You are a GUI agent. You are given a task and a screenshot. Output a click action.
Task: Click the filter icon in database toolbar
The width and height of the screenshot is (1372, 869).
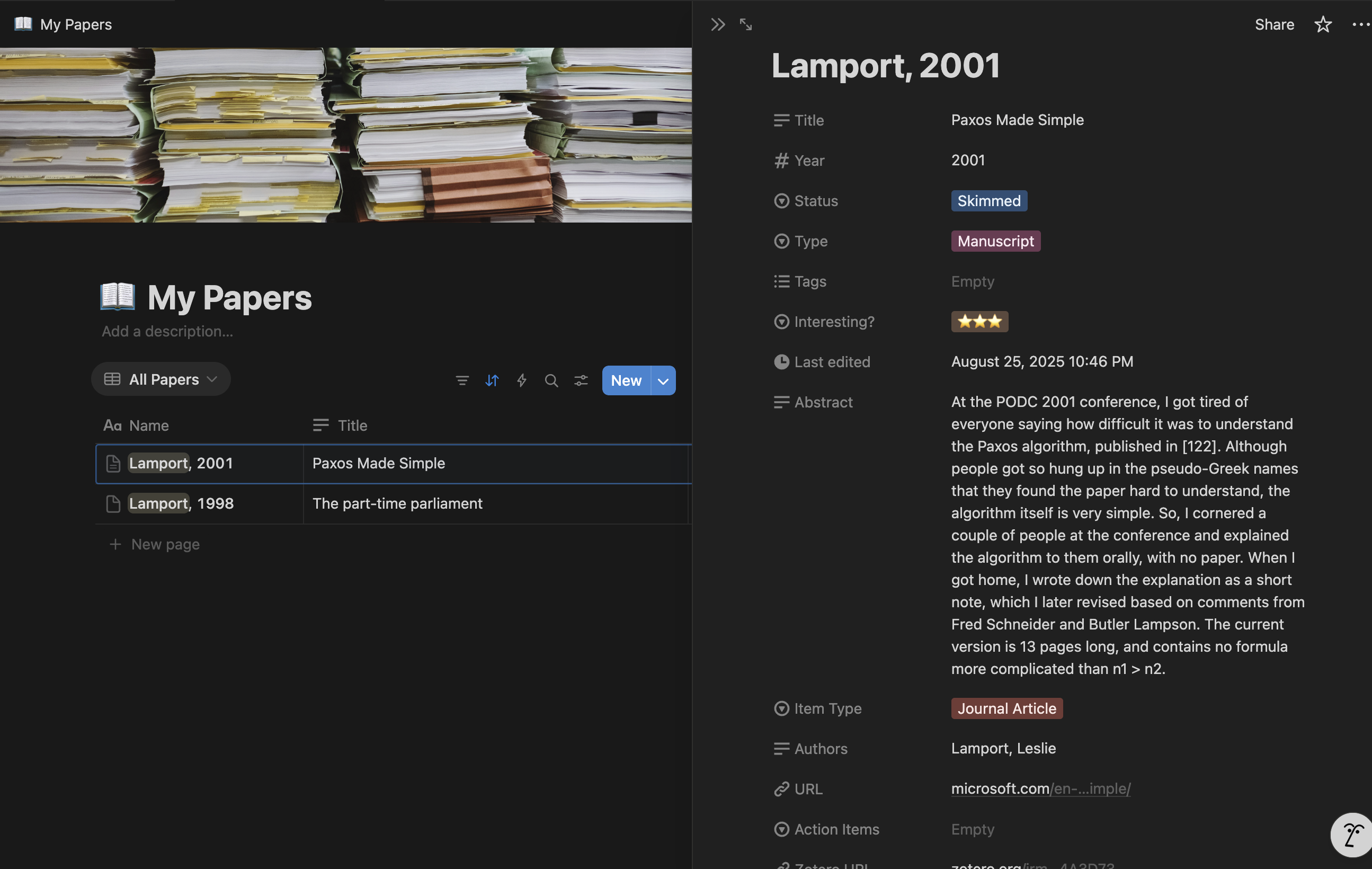click(462, 380)
